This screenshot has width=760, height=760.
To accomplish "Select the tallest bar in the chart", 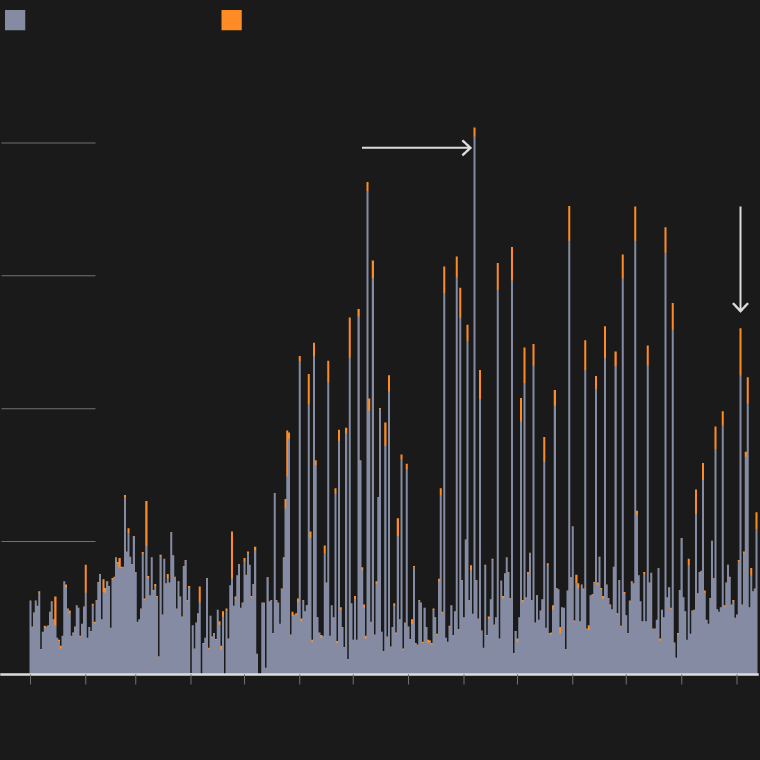I will tap(474, 400).
